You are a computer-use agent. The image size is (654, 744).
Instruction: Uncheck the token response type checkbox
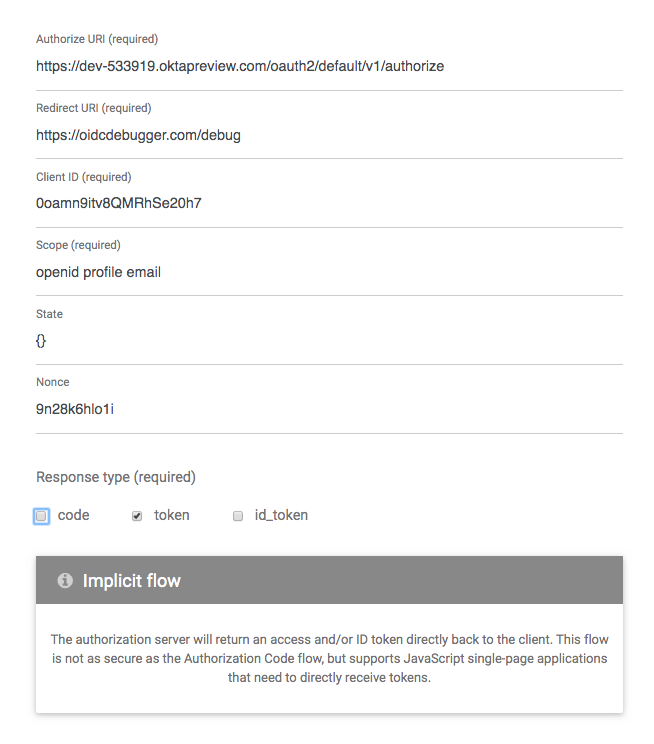point(137,516)
